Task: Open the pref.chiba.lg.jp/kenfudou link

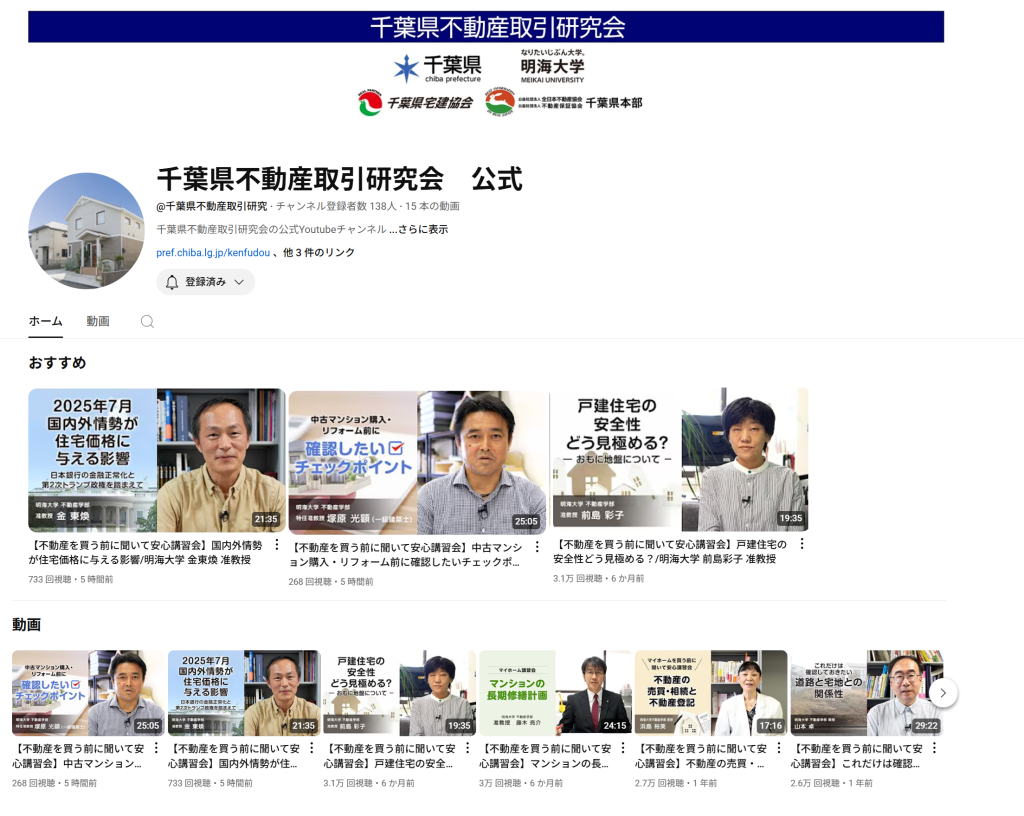Action: tap(213, 253)
